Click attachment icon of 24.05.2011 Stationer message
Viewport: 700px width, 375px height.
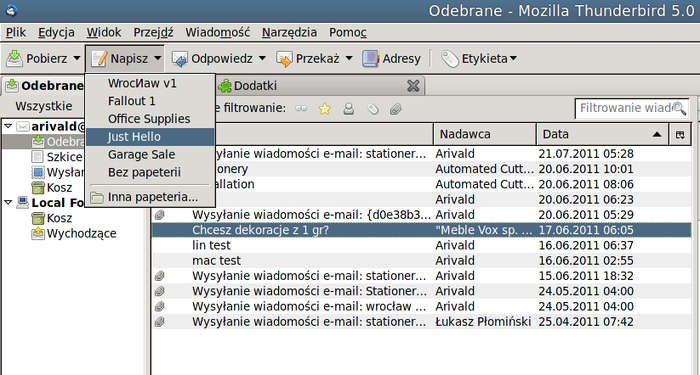[159, 291]
